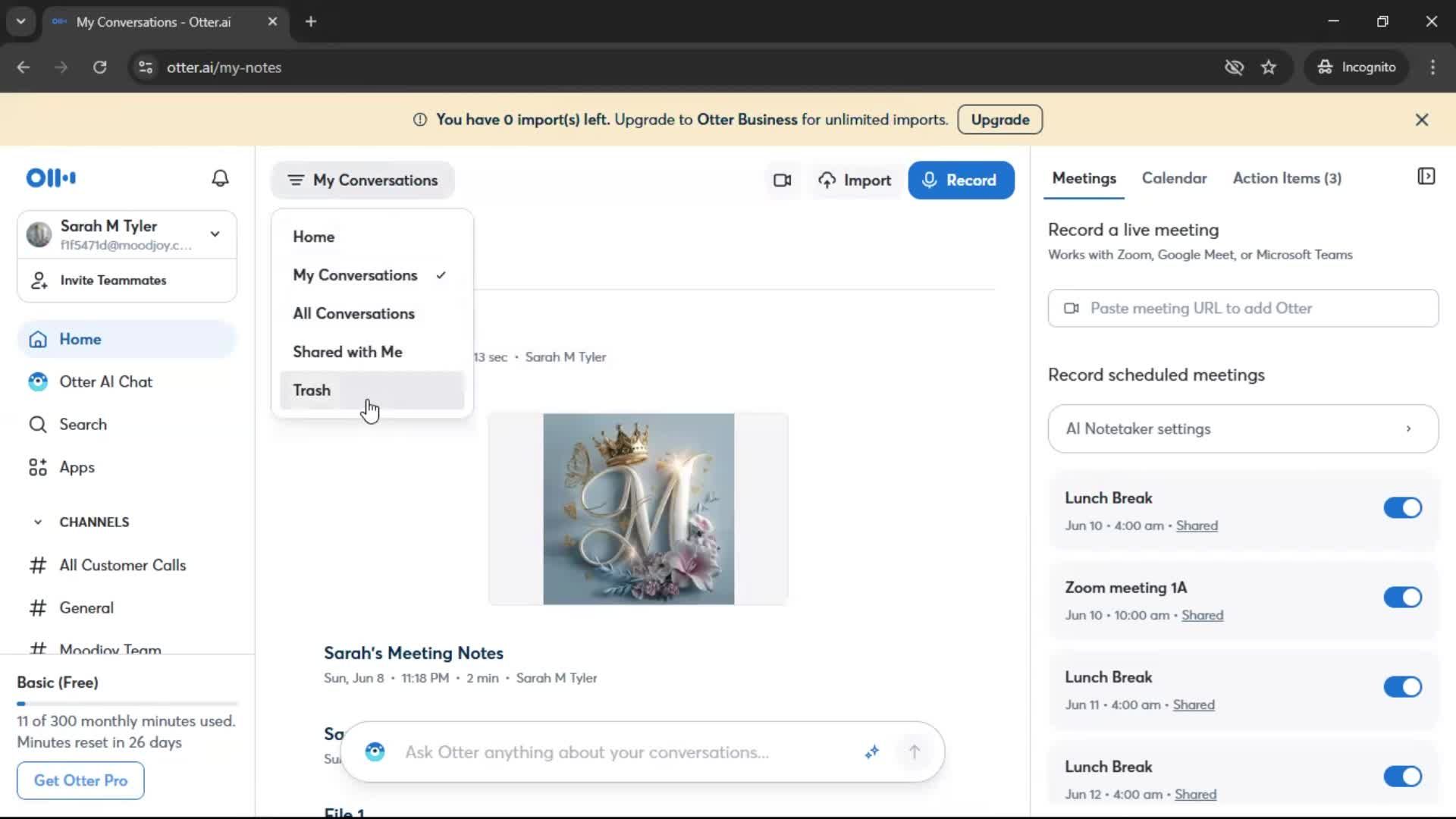This screenshot has height=819, width=1456.
Task: Toggle Lunch Break Jun 11 recording
Action: [1402, 687]
